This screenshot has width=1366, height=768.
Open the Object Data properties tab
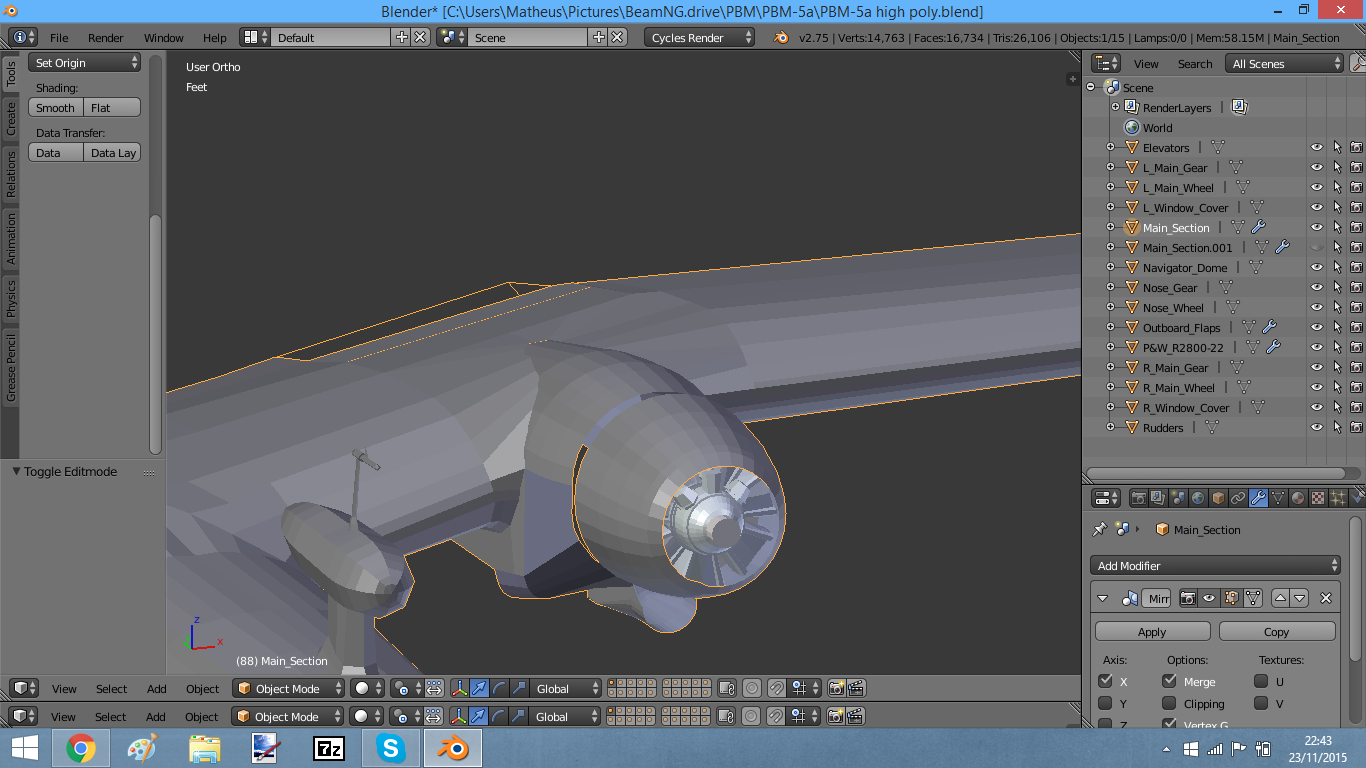pos(1278,498)
